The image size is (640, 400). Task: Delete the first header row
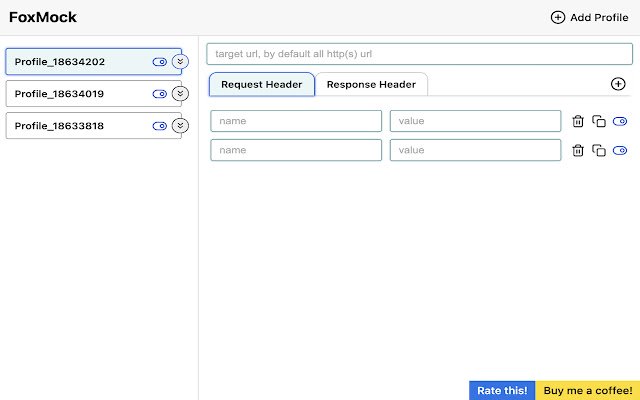point(578,121)
